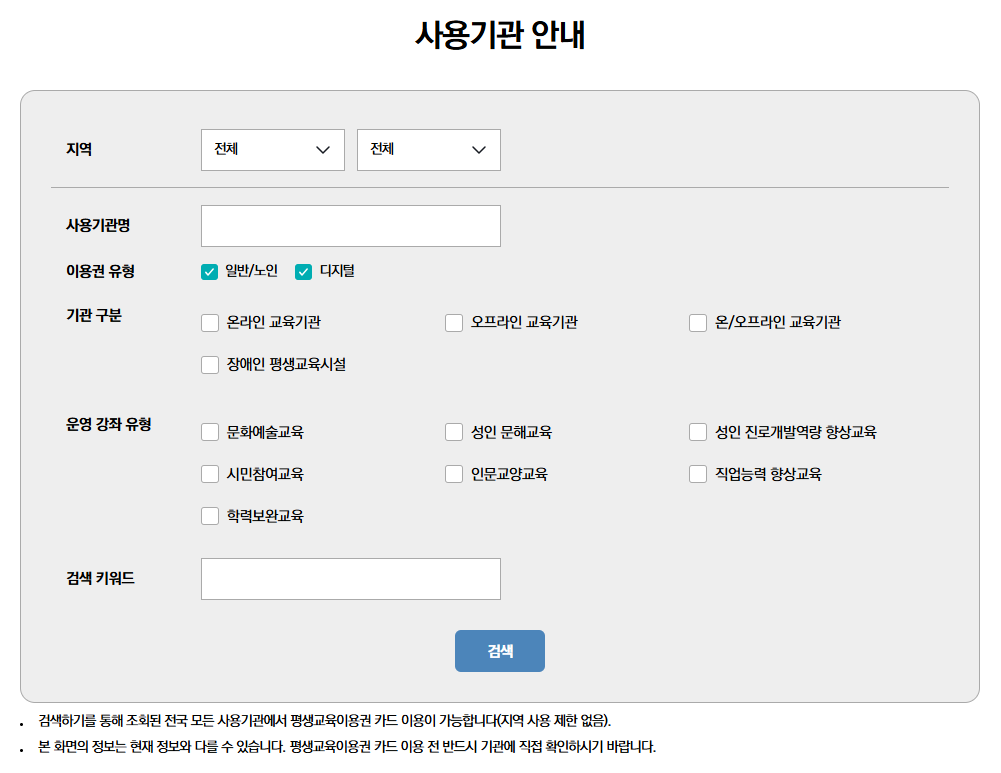Image resolution: width=1001 pixels, height=773 pixels.
Task: Check the 인문교양교육 course type
Action: coord(453,473)
